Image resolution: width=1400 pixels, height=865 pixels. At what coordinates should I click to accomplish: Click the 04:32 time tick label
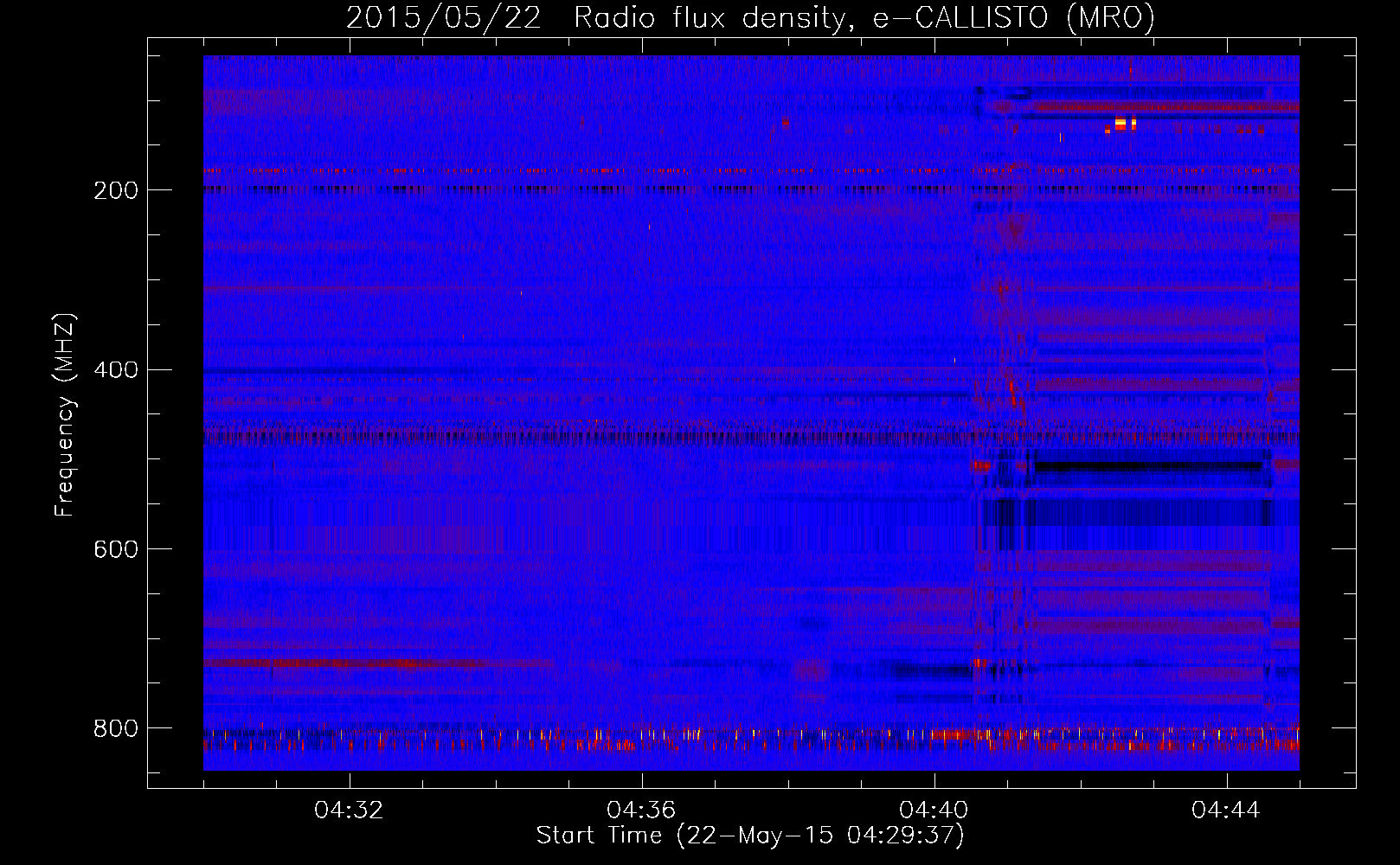pyautogui.click(x=350, y=811)
